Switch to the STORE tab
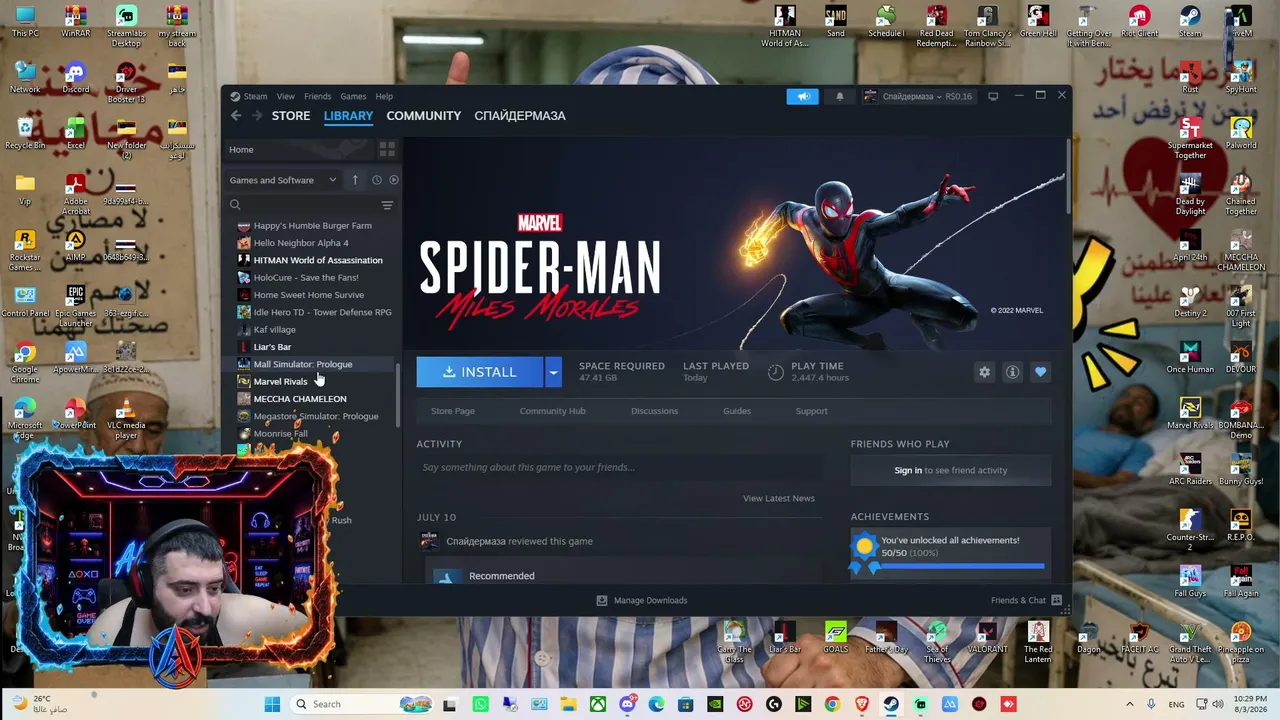Viewport: 1280px width, 720px height. [291, 116]
